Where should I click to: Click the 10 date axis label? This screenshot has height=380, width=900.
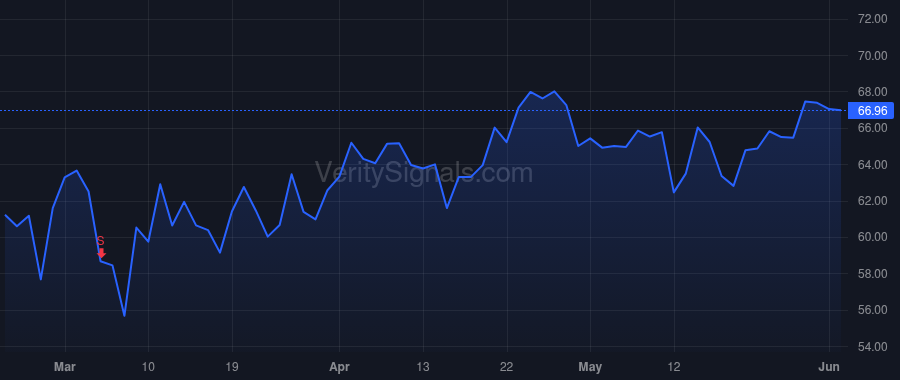point(148,367)
